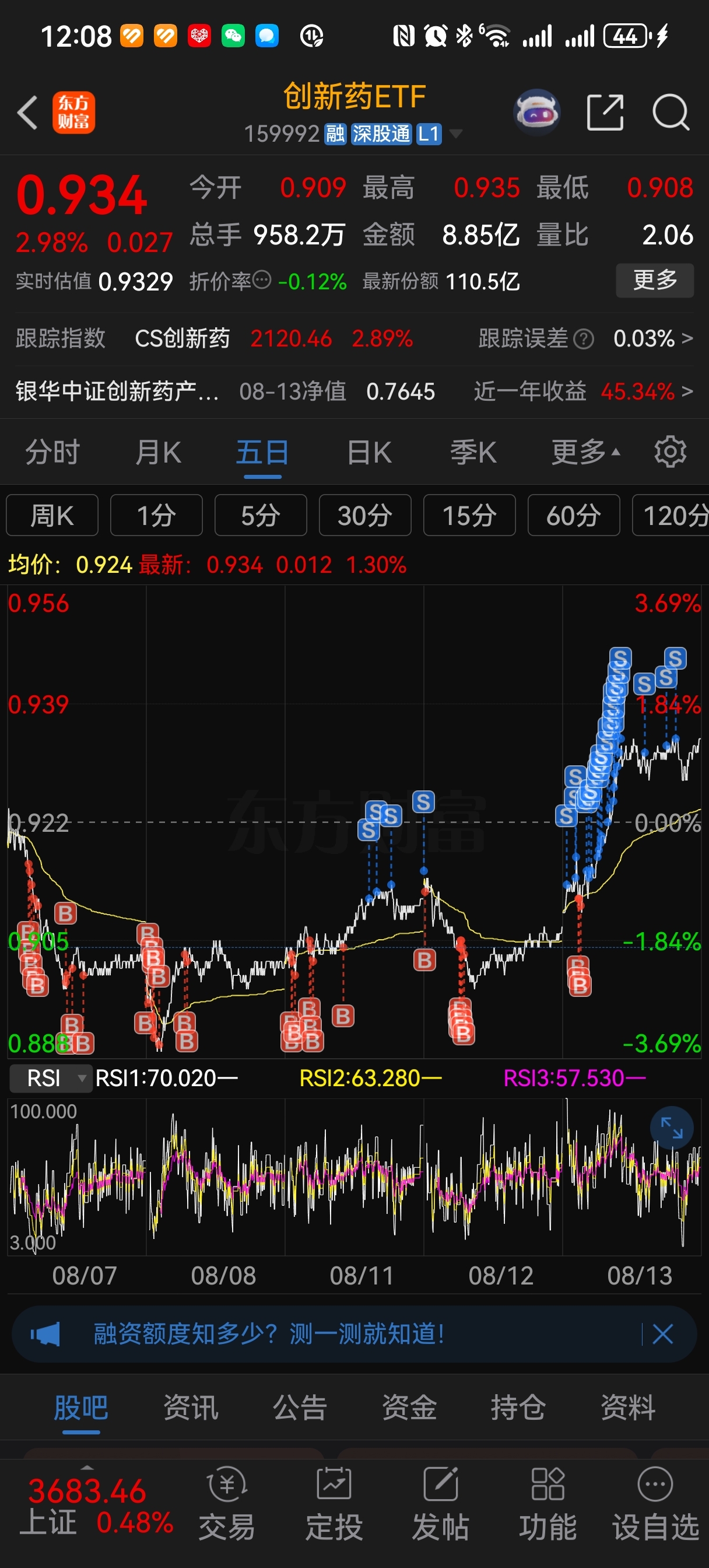Close the 融资额度 banner
The height and width of the screenshot is (1568, 709).
663,1334
